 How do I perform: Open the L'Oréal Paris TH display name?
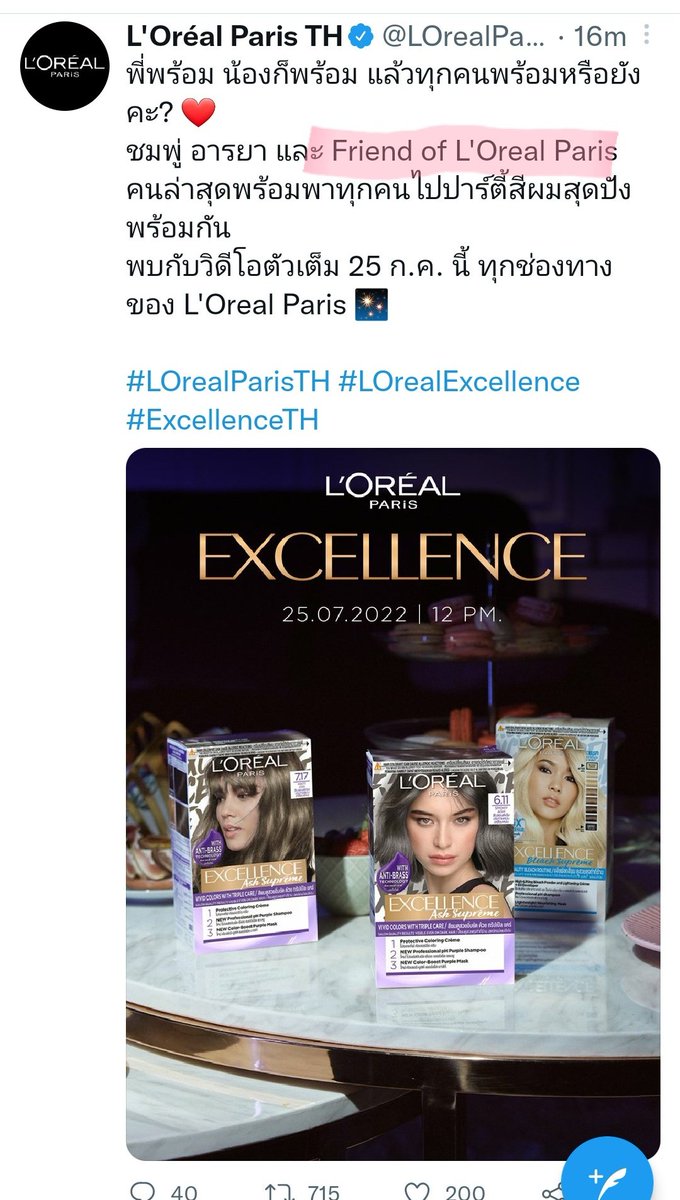tap(234, 38)
